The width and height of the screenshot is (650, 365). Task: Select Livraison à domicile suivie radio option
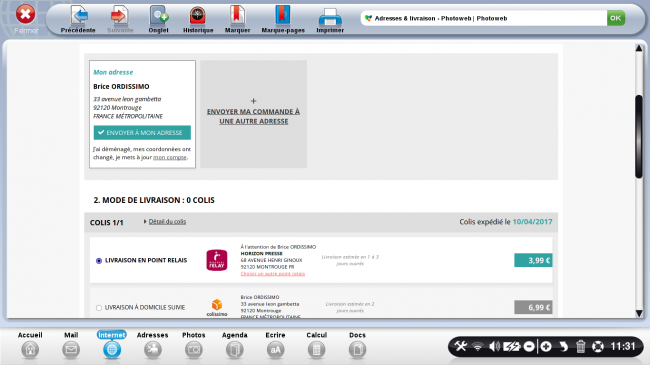pyautogui.click(x=99, y=308)
